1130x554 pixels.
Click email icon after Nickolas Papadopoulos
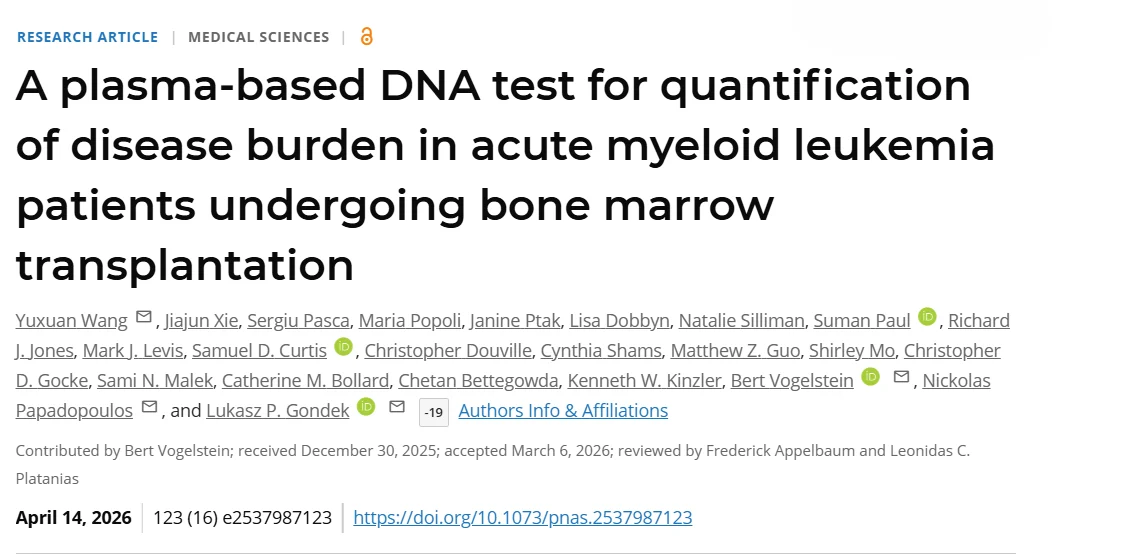point(150,408)
